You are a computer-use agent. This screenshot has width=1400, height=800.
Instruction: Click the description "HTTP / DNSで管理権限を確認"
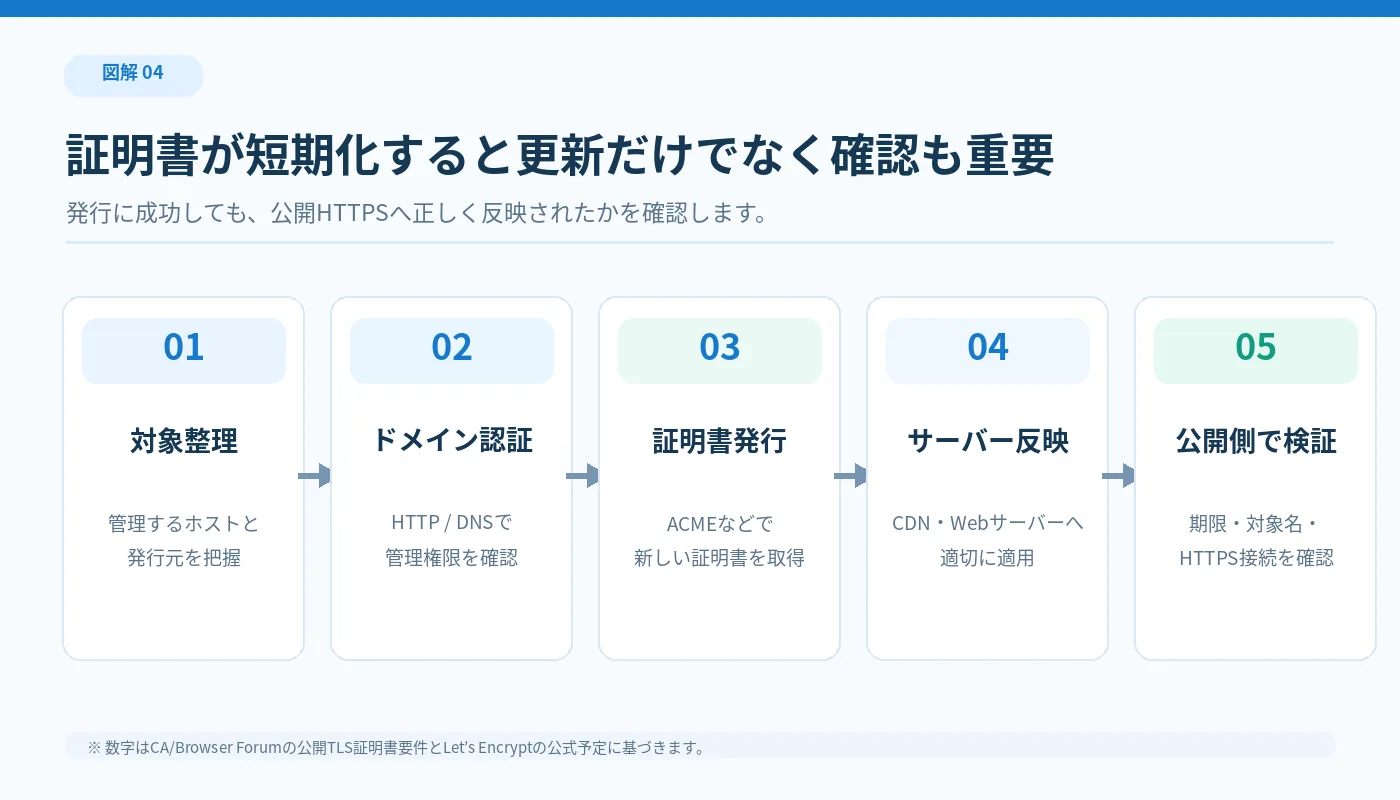[x=452, y=541]
